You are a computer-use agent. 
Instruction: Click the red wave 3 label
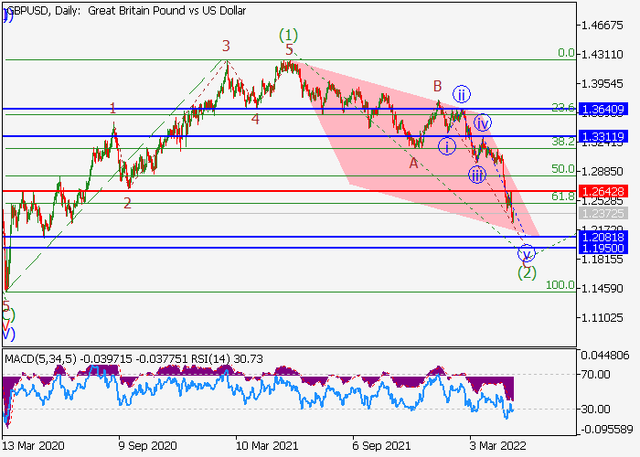pyautogui.click(x=226, y=46)
